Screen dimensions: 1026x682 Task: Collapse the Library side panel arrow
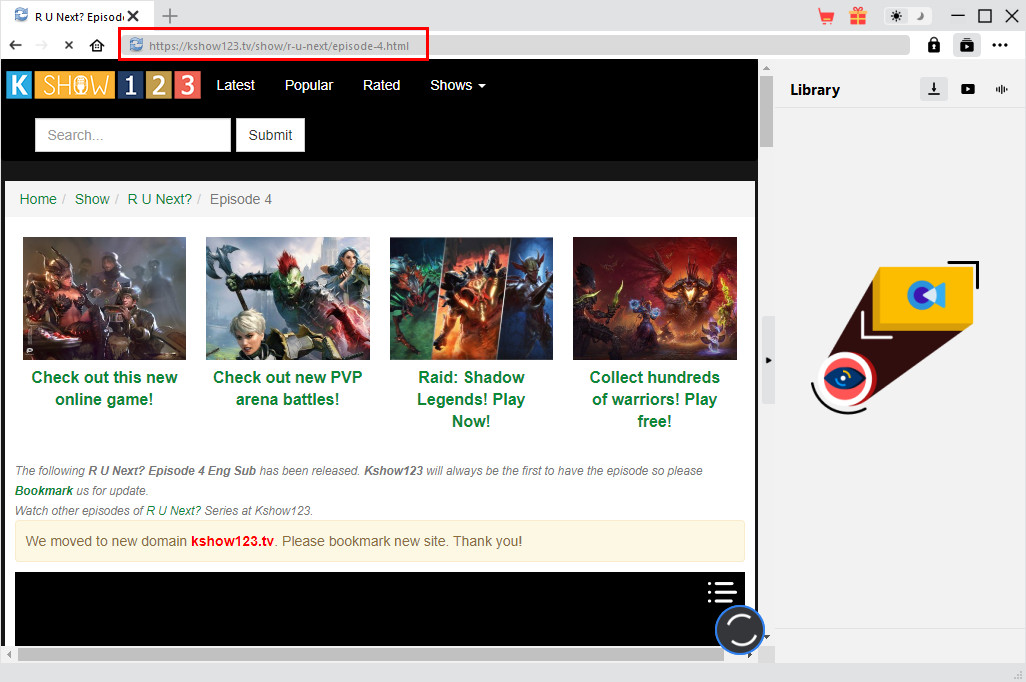pos(768,360)
